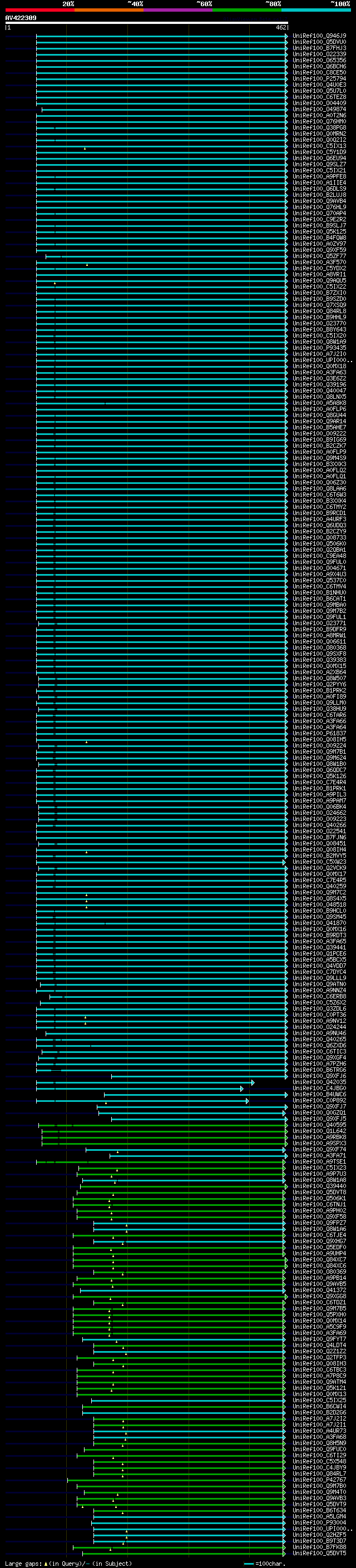Screen dimensions: 356x1568
Task: Click the label UniRef100_Q9FPZ7
Action: tap(319, 1223)
